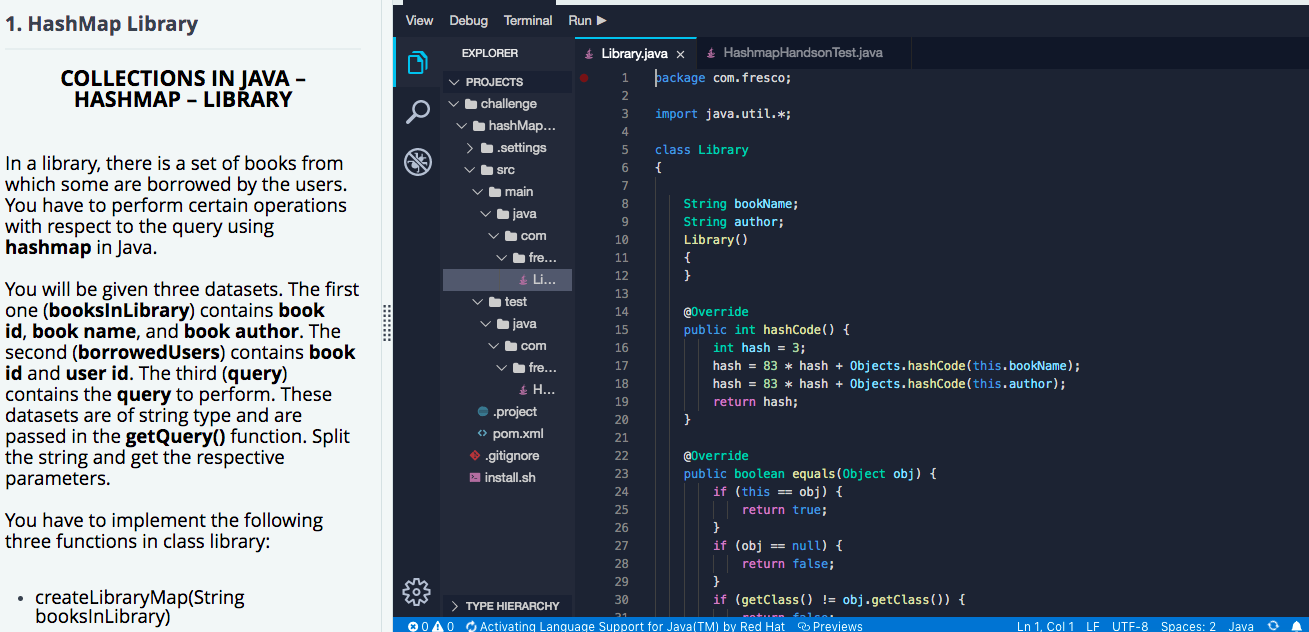Viewport: 1309px width, 632px height.
Task: Click 'public int hashCode()' in editor
Action: pos(766,329)
